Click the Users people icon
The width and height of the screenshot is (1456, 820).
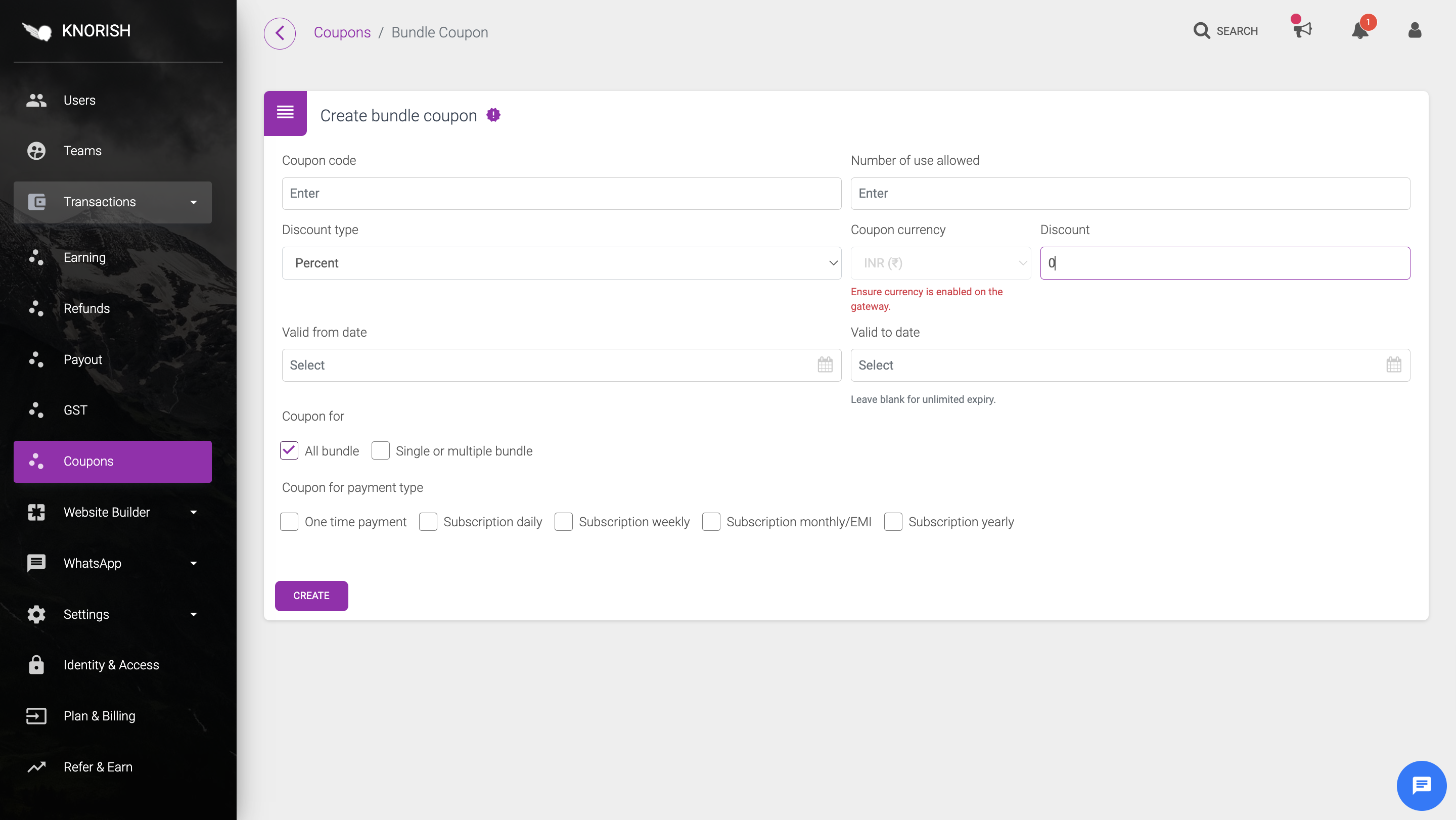point(36,100)
